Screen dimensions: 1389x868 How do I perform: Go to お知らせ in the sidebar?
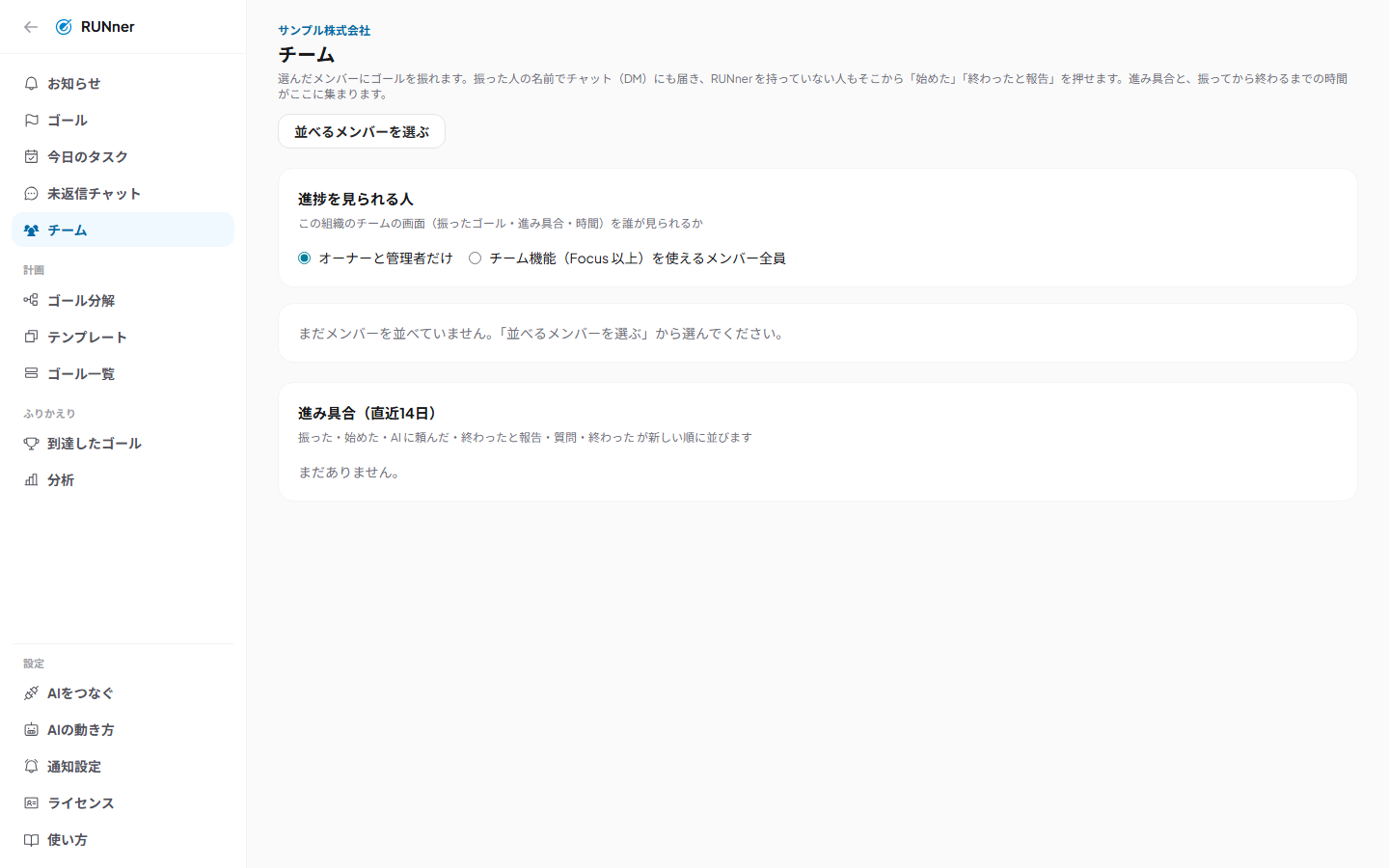pyautogui.click(x=123, y=84)
